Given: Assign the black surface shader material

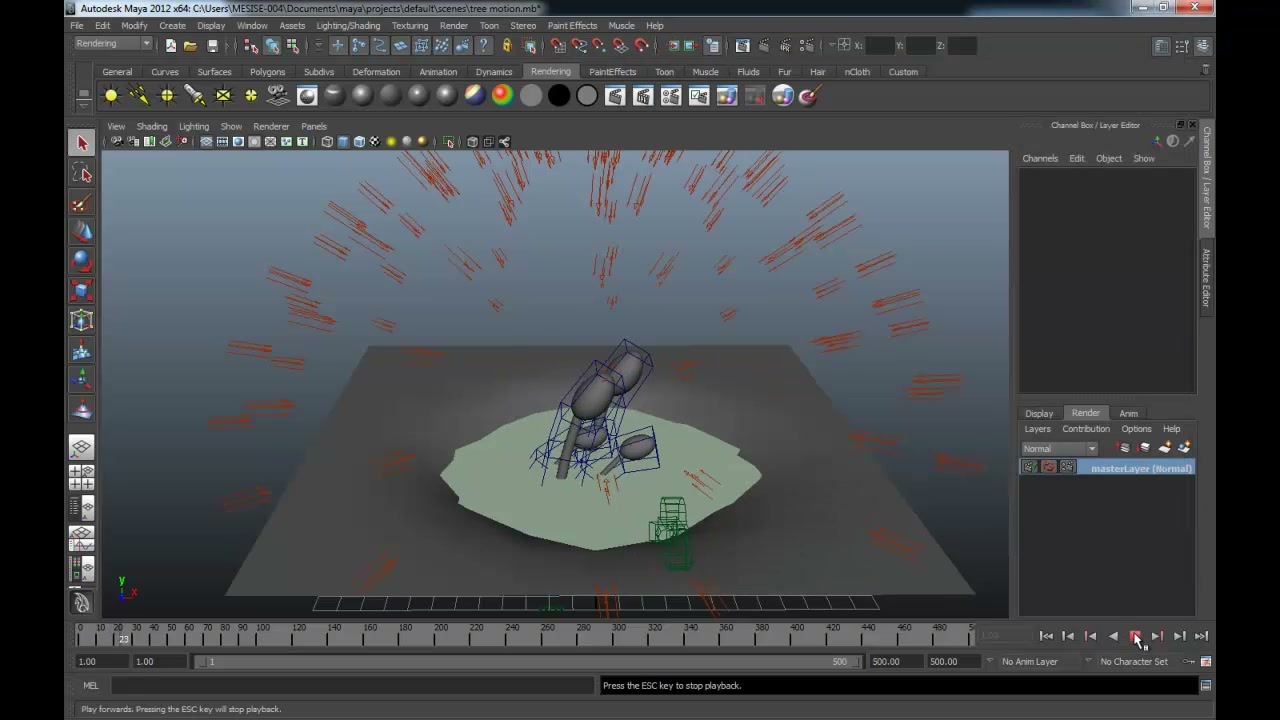Looking at the screenshot, I should pos(559,96).
